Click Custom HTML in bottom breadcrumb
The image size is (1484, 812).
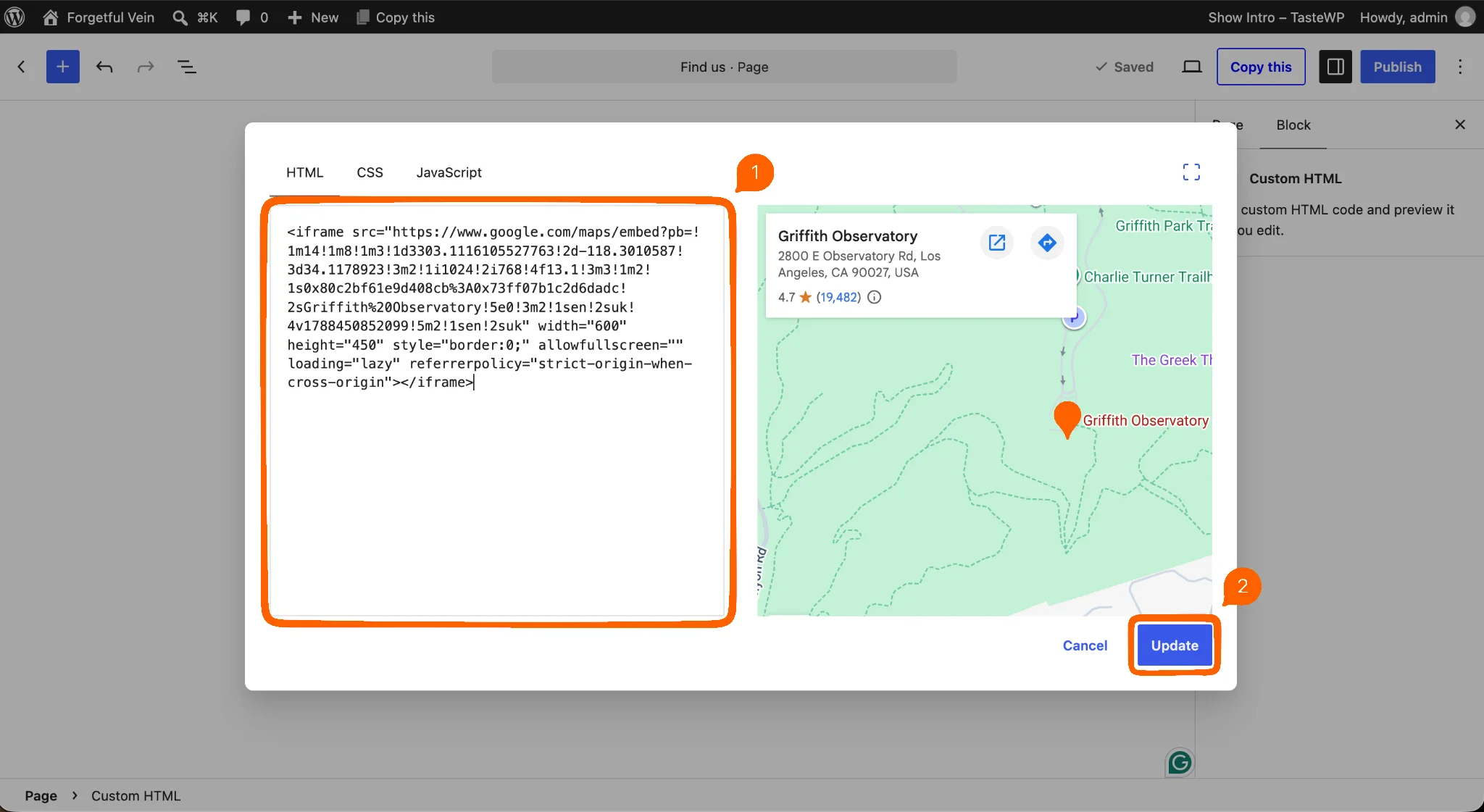[x=136, y=795]
